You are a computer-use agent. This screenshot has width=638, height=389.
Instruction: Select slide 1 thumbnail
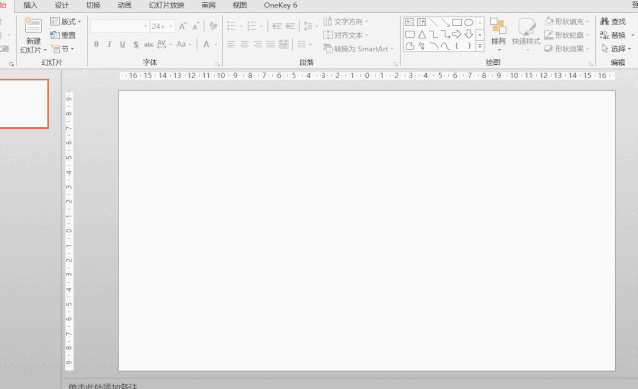(24, 104)
